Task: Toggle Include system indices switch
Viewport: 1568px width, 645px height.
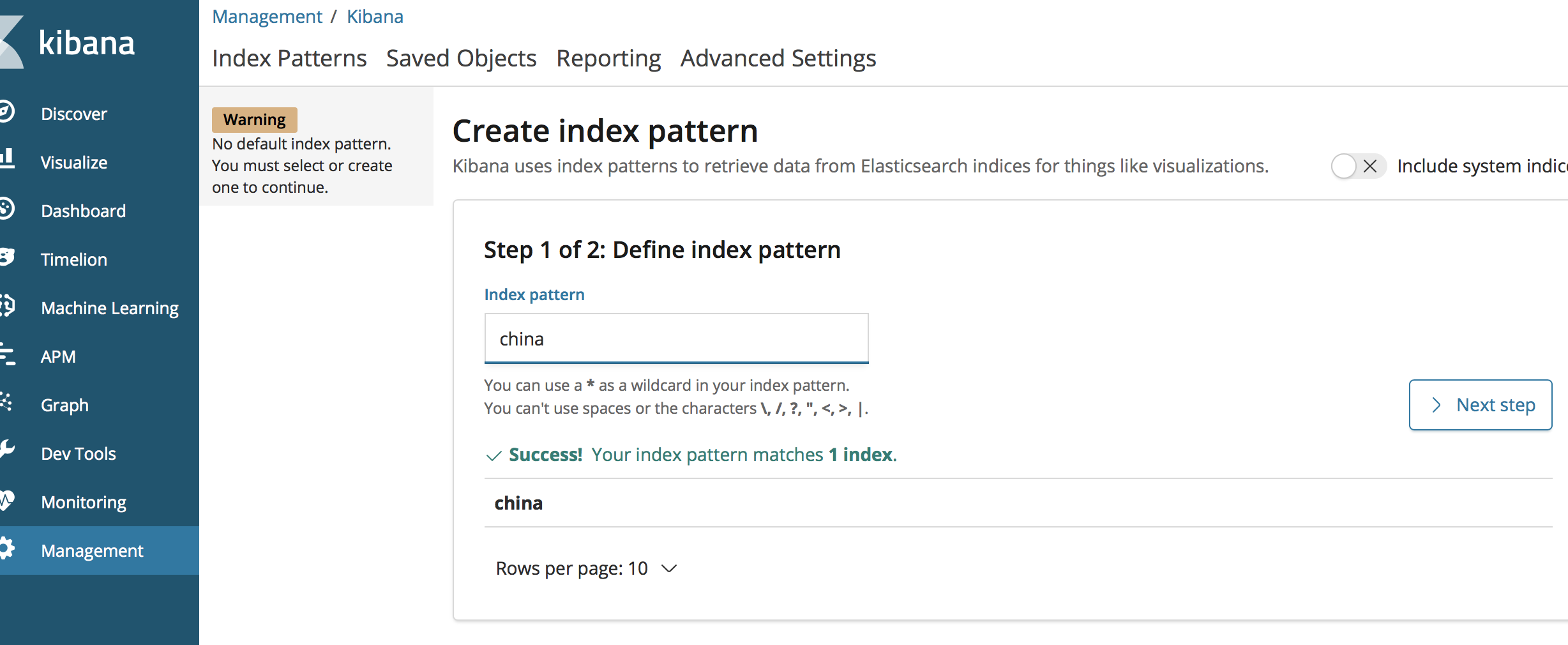Action: click(x=1357, y=166)
